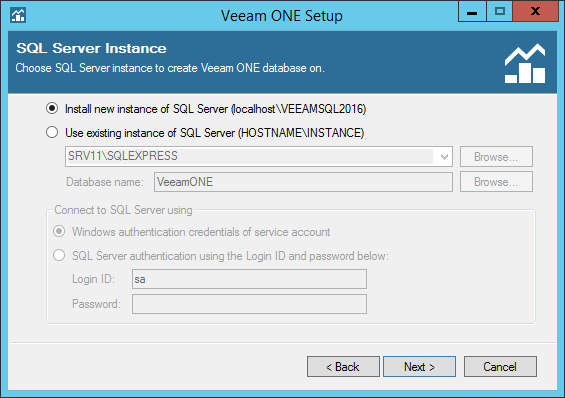The image size is (565, 398).
Task: Click the SQL Server Instance heading text
Action: [x=92, y=48]
